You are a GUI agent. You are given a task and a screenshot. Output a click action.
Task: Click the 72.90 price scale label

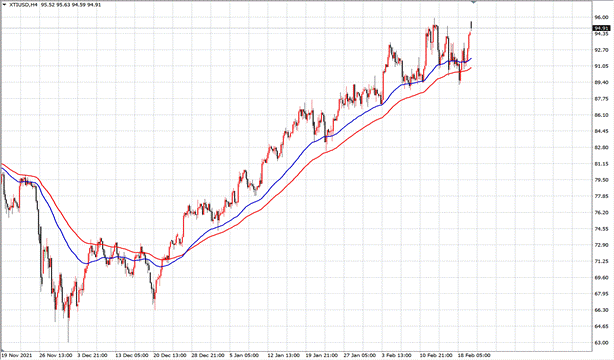601,245
